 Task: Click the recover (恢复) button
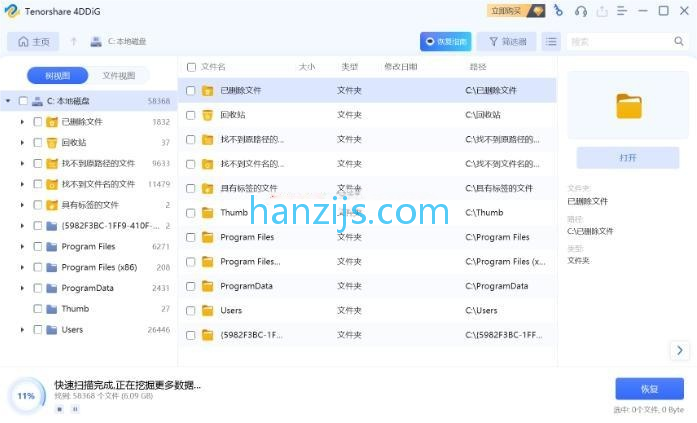[x=649, y=389]
